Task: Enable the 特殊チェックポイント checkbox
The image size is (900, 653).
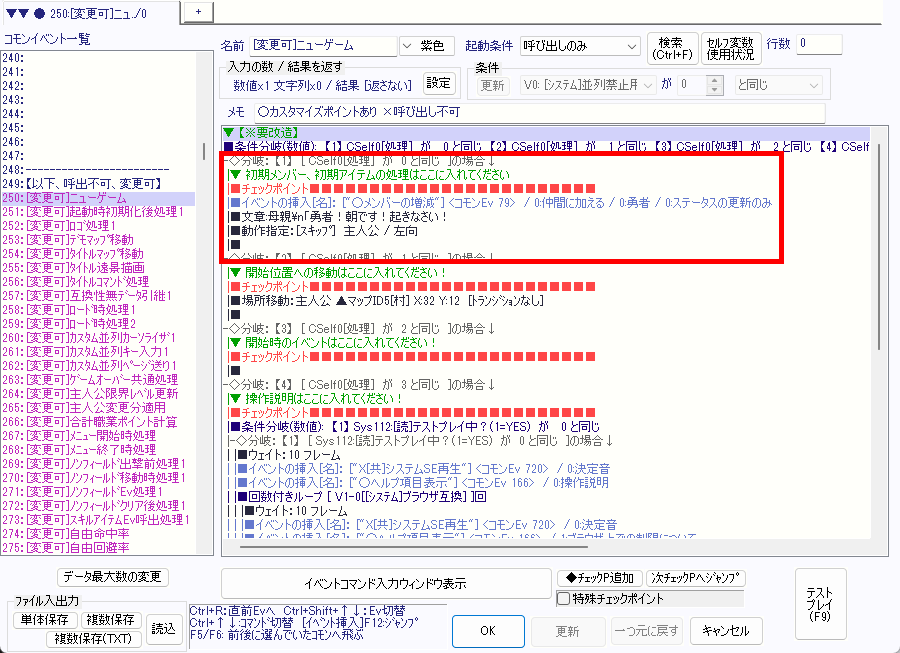Action: [x=562, y=599]
